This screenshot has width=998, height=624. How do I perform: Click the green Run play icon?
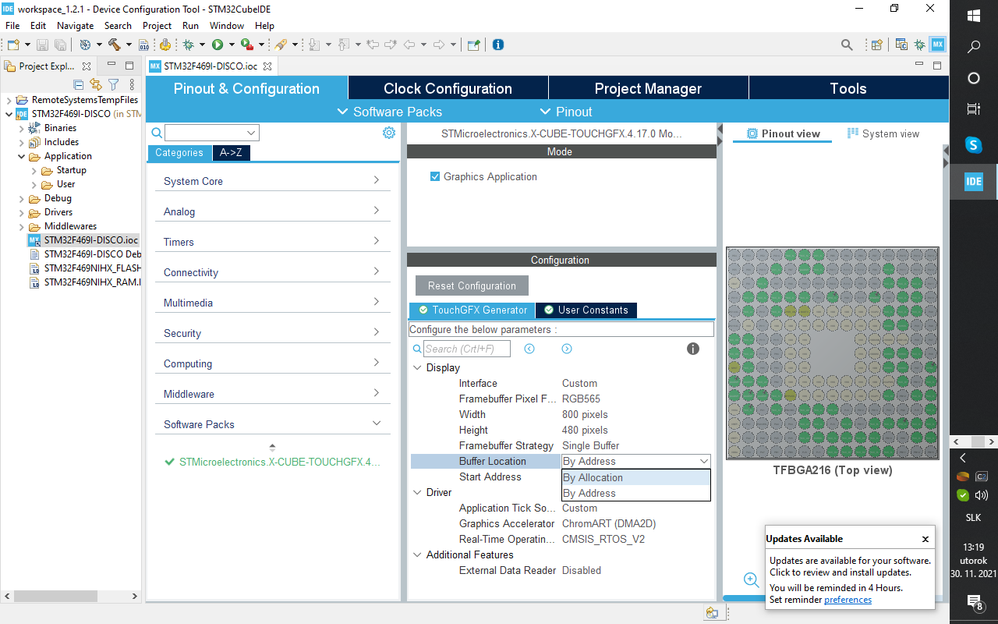[x=218, y=45]
